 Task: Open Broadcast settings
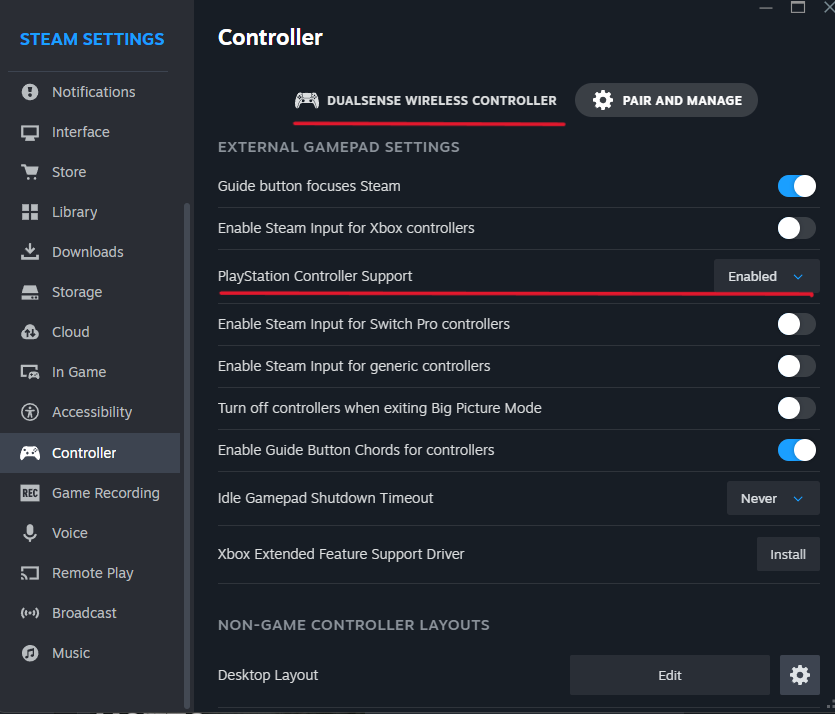pos(90,613)
